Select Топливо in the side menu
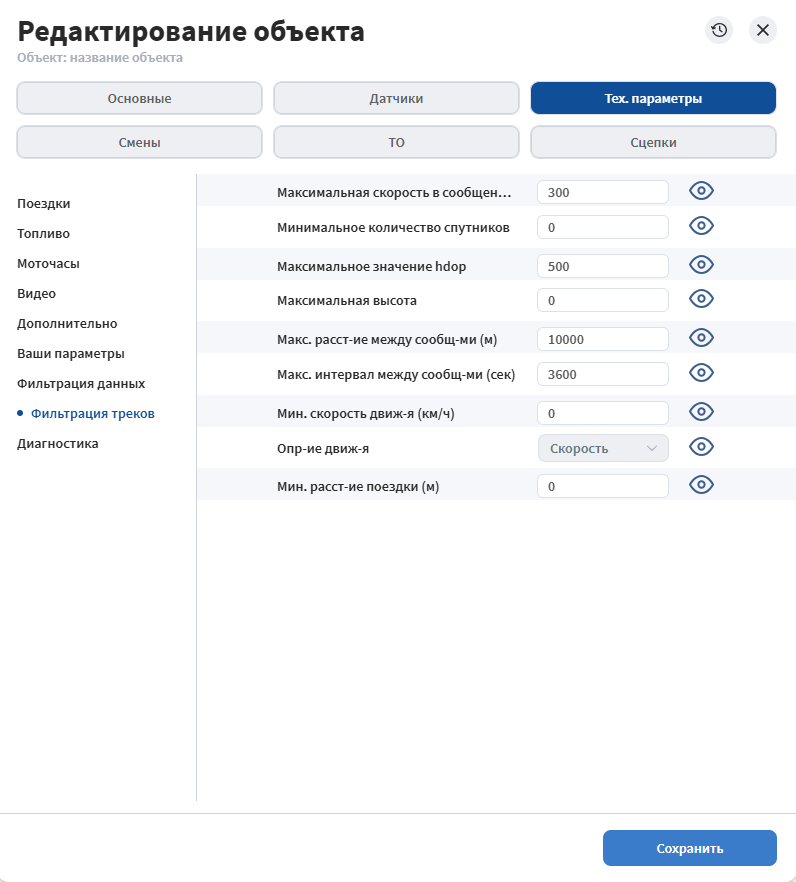Screen dimensions: 796x882 click(x=43, y=233)
